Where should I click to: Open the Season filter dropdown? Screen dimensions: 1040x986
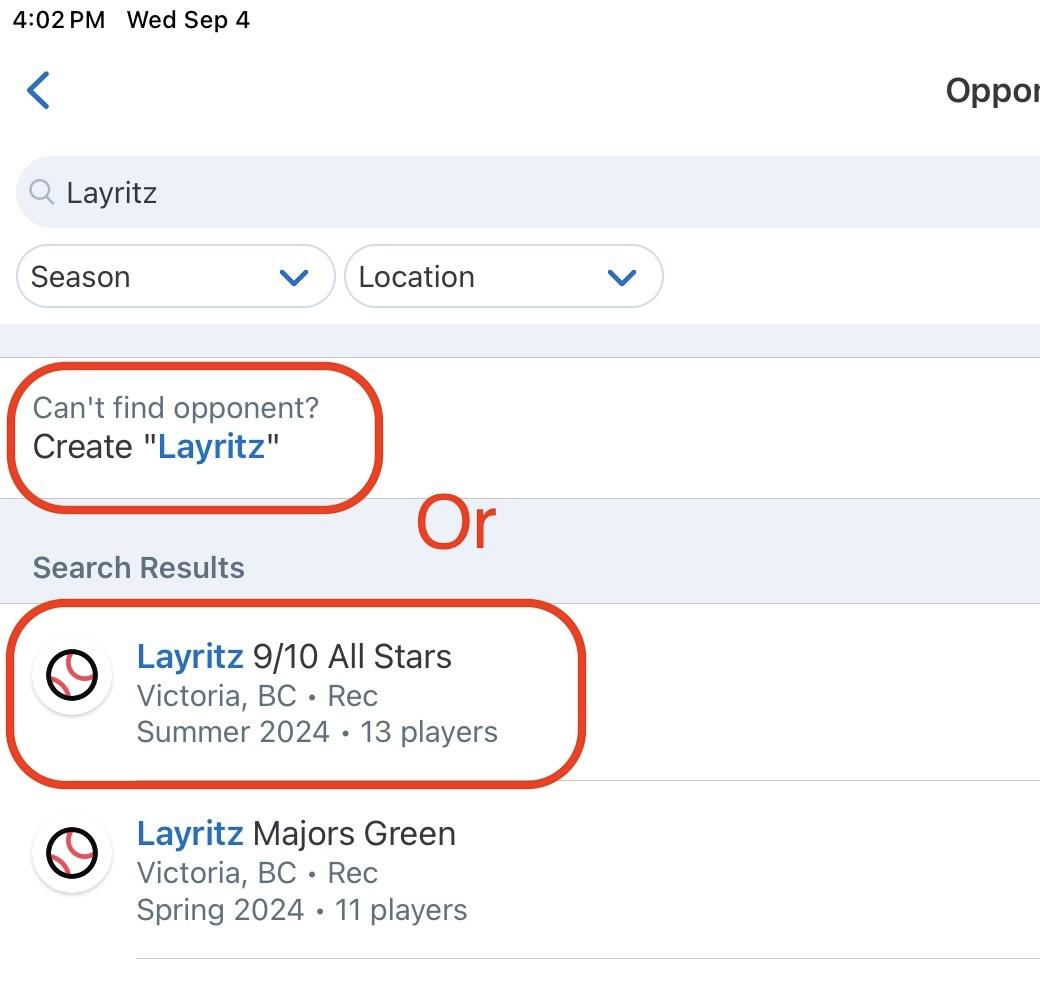[x=175, y=277]
